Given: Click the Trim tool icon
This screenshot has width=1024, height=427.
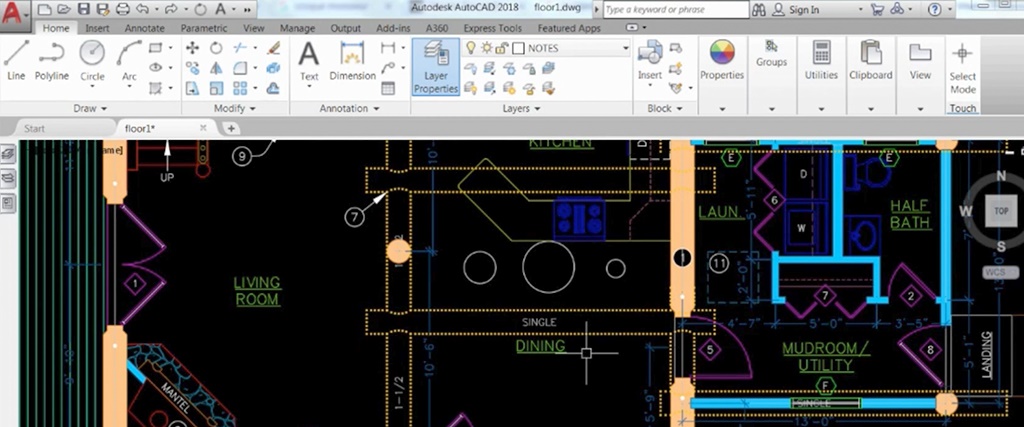Looking at the screenshot, I should (x=240, y=48).
